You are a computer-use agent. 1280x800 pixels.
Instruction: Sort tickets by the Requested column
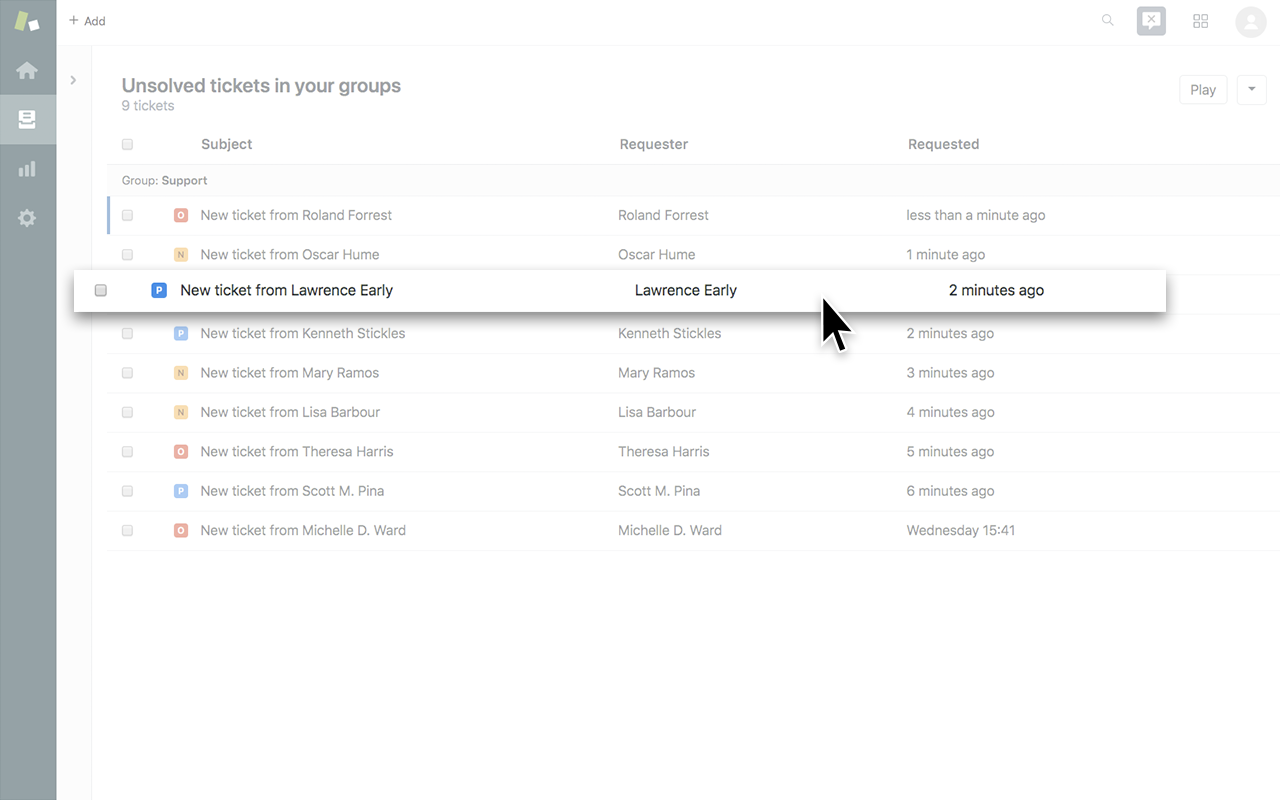pyautogui.click(x=943, y=144)
